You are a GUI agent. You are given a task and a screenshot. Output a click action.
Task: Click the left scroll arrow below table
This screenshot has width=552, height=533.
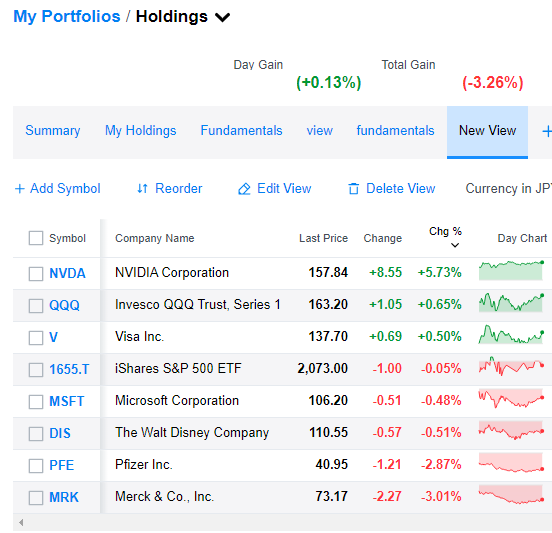click(21, 522)
